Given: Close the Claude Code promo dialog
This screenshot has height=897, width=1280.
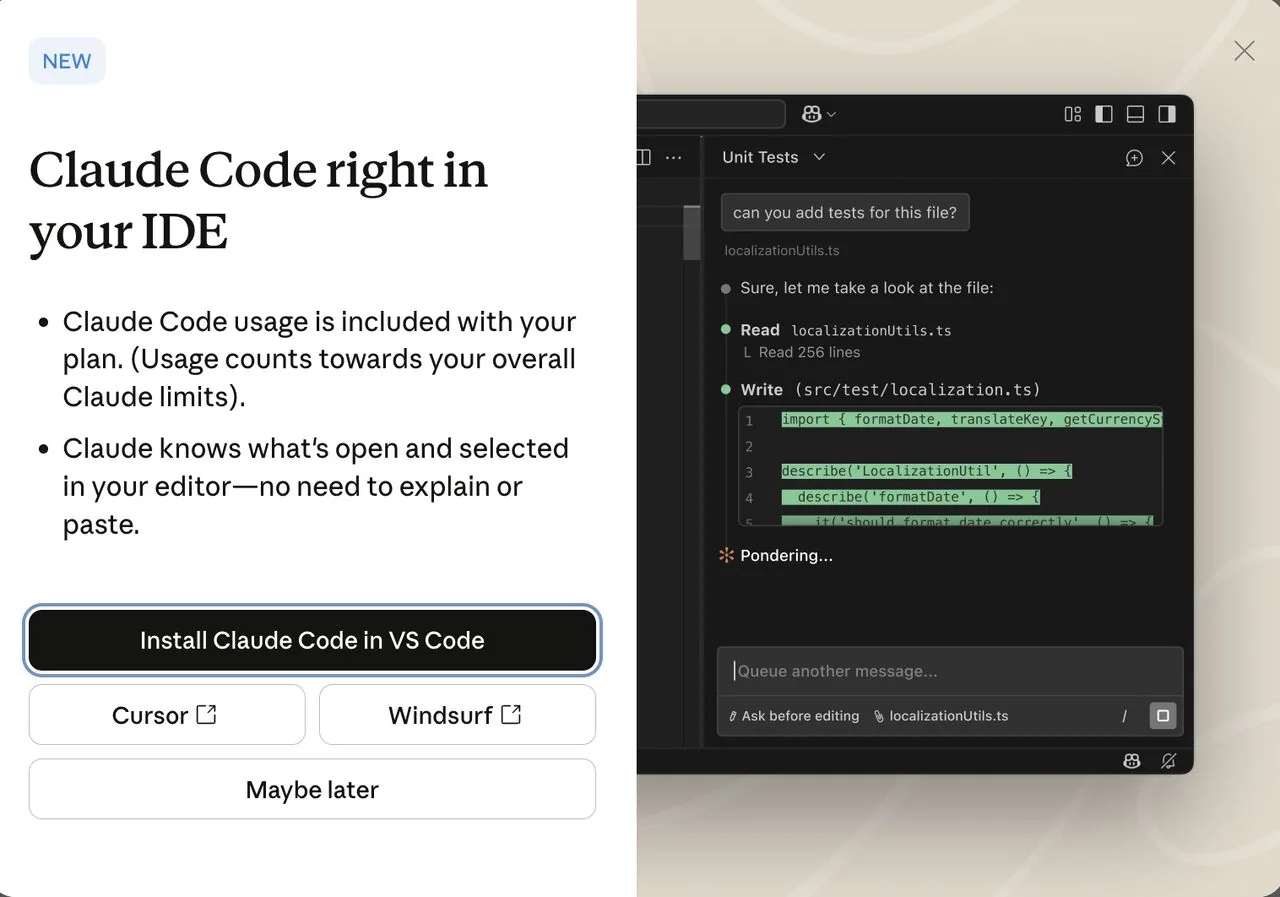Looking at the screenshot, I should coord(1244,51).
